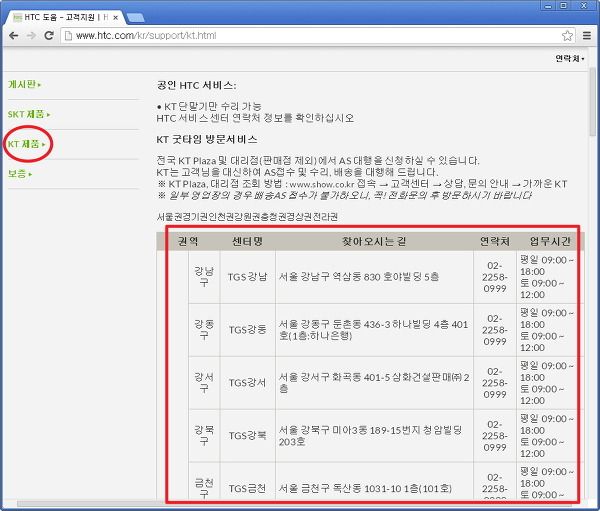The width and height of the screenshot is (600, 511).
Task: Click business hours in TGS강서 row
Action: pos(547,383)
